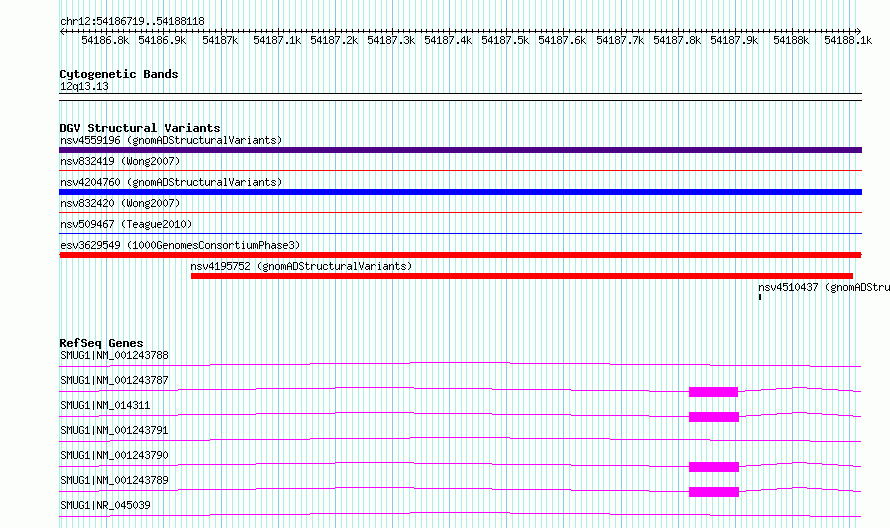Click the magenta exon of NM_014311
The width and height of the screenshot is (890, 528).
pos(714,417)
